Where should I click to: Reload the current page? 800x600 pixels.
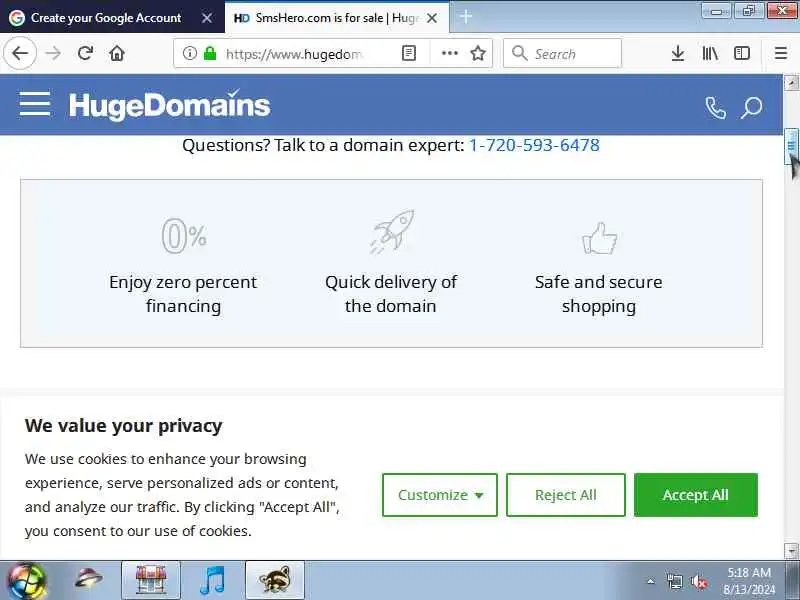(x=85, y=53)
